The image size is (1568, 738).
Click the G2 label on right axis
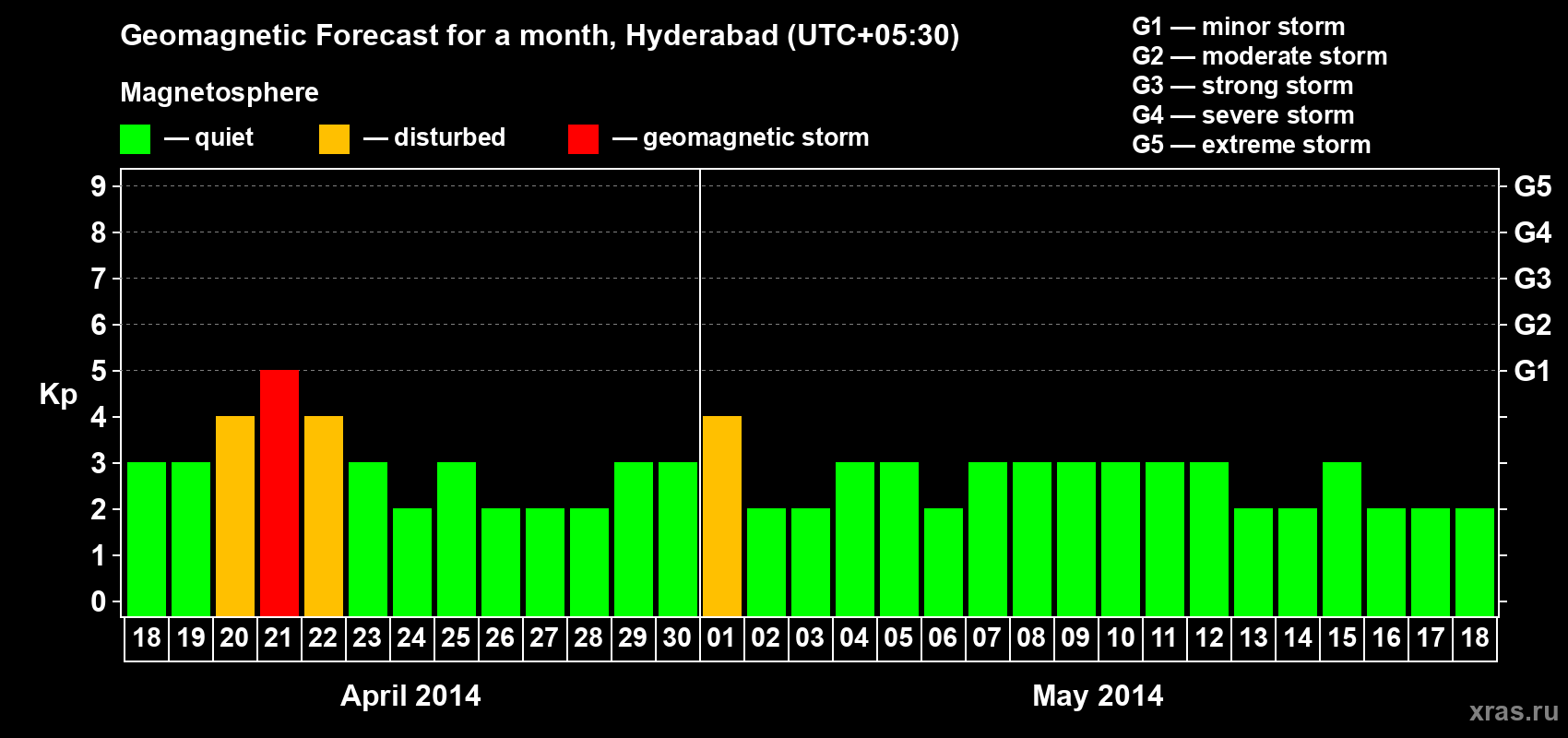(x=1532, y=325)
